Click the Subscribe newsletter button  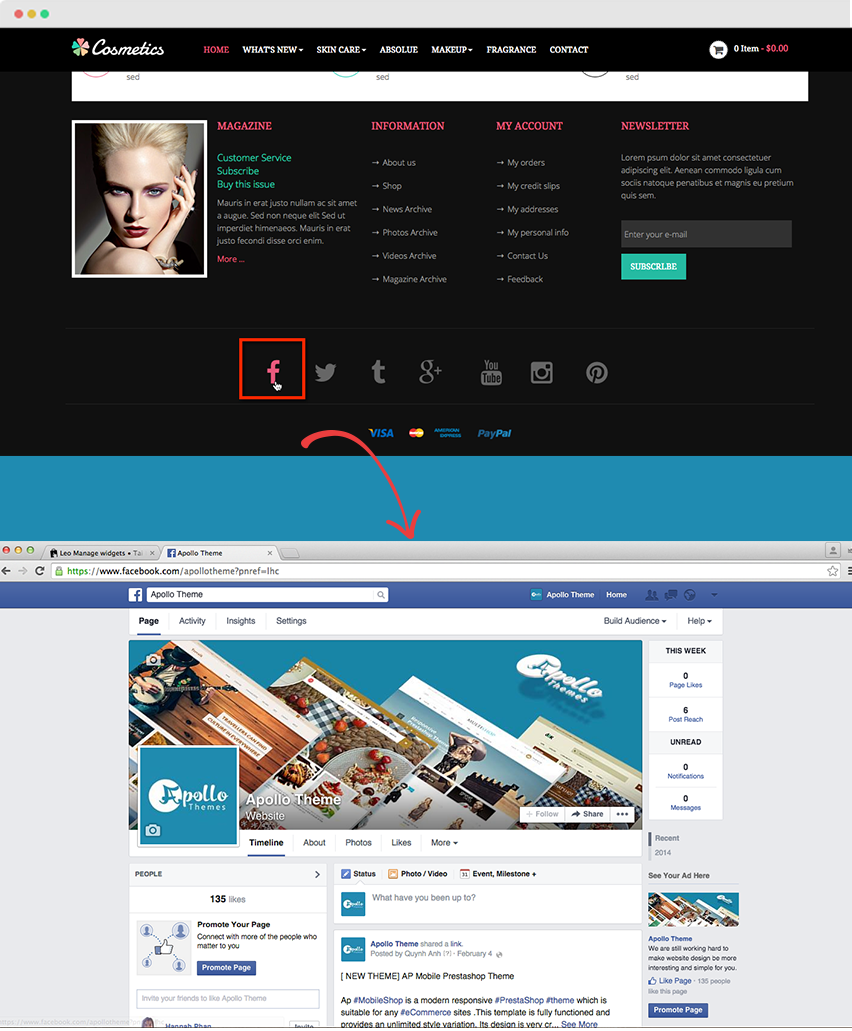[x=653, y=267]
